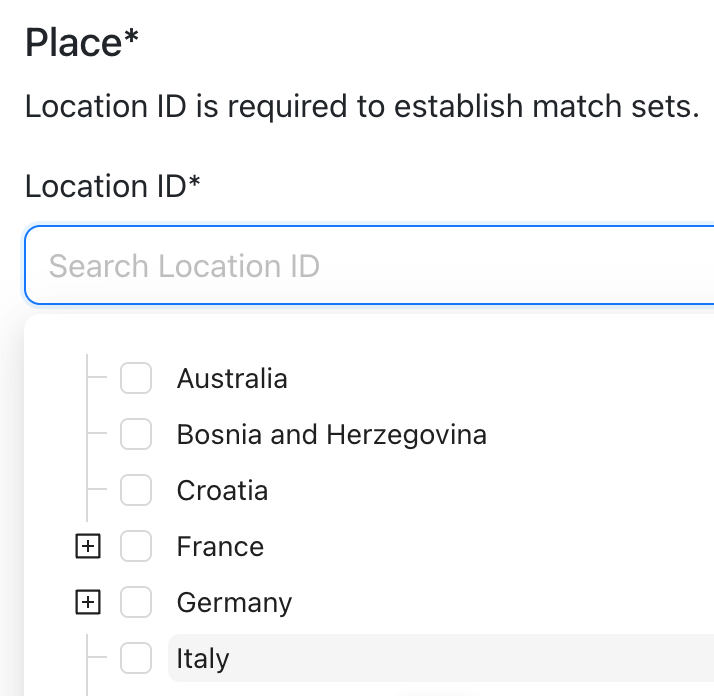This screenshot has height=696, width=714.
Task: Expand the France tree node
Action: click(x=89, y=547)
